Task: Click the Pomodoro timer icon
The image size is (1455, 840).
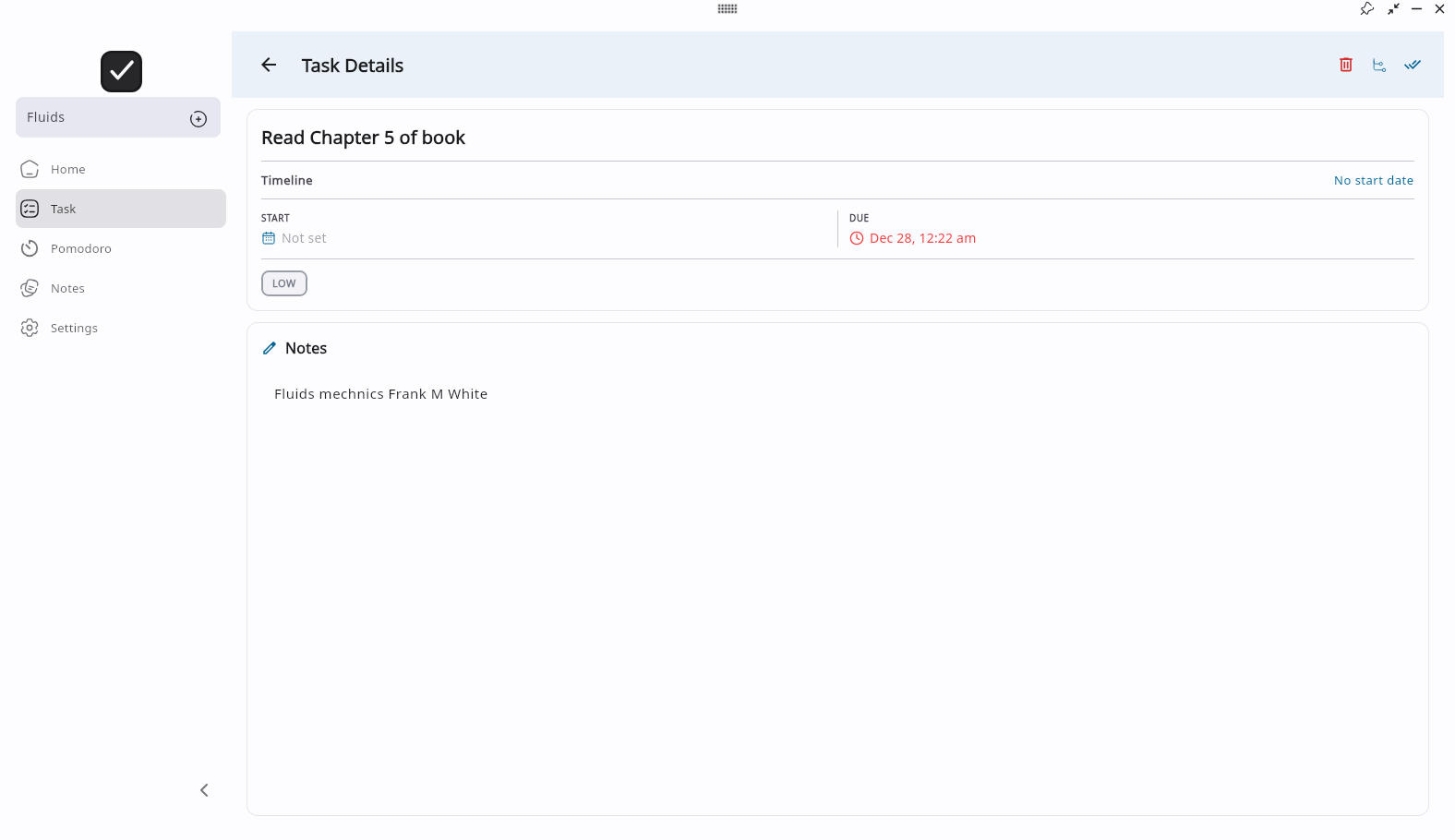Action: click(30, 248)
